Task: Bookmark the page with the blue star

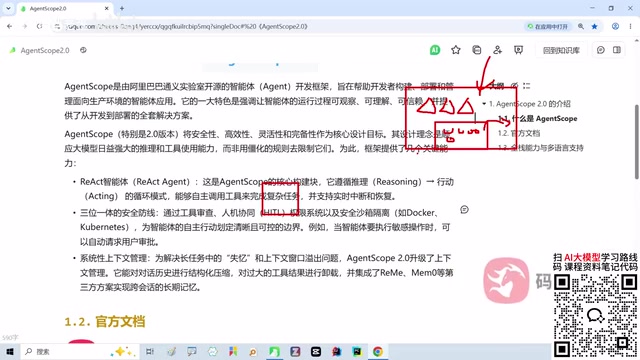Action: coord(594,27)
